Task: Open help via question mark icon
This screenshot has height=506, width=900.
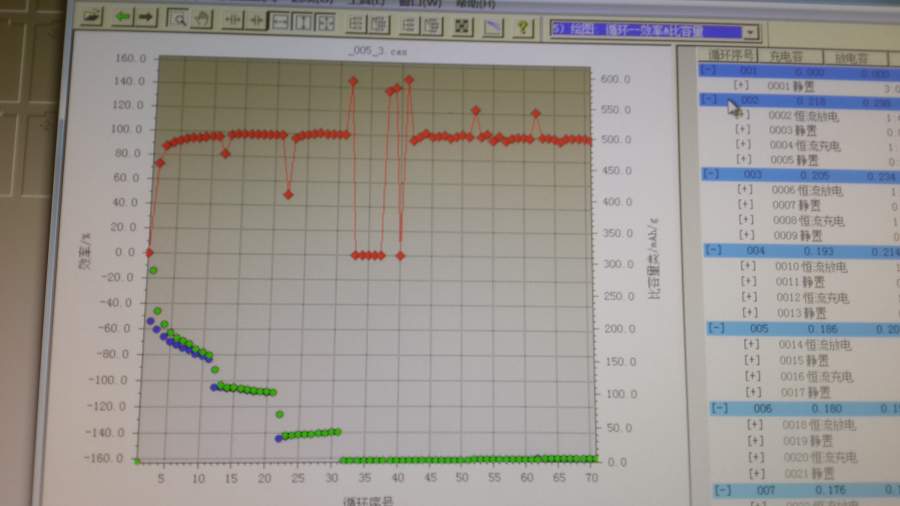Action: click(x=522, y=27)
